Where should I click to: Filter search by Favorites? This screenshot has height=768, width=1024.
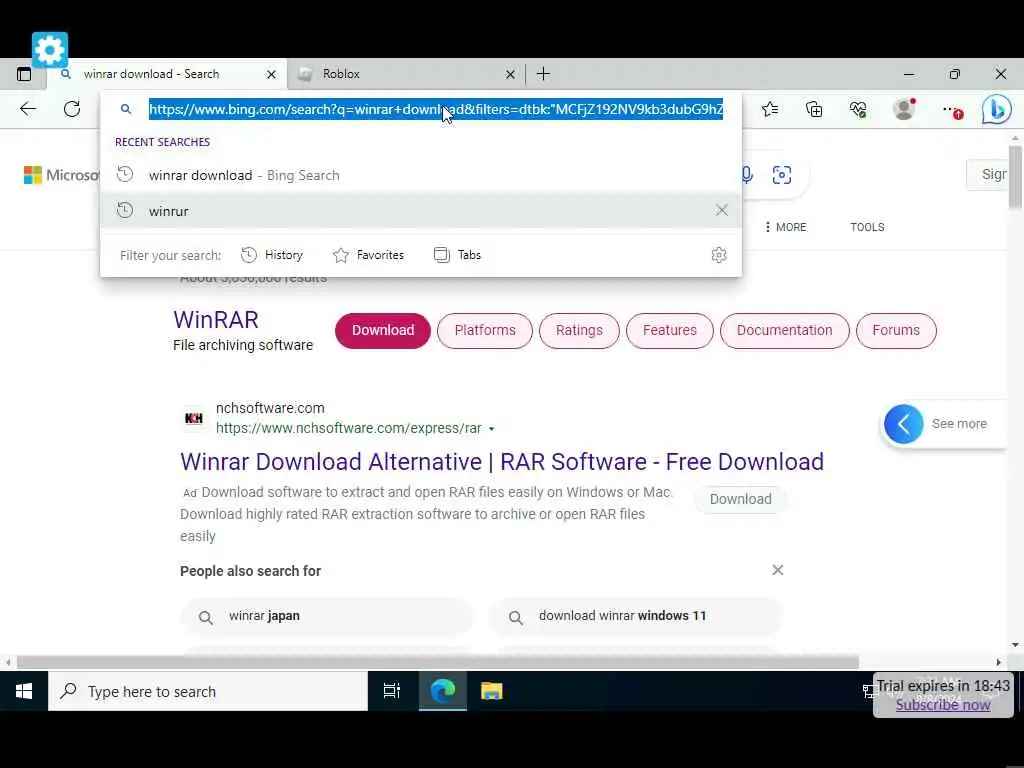click(x=368, y=255)
